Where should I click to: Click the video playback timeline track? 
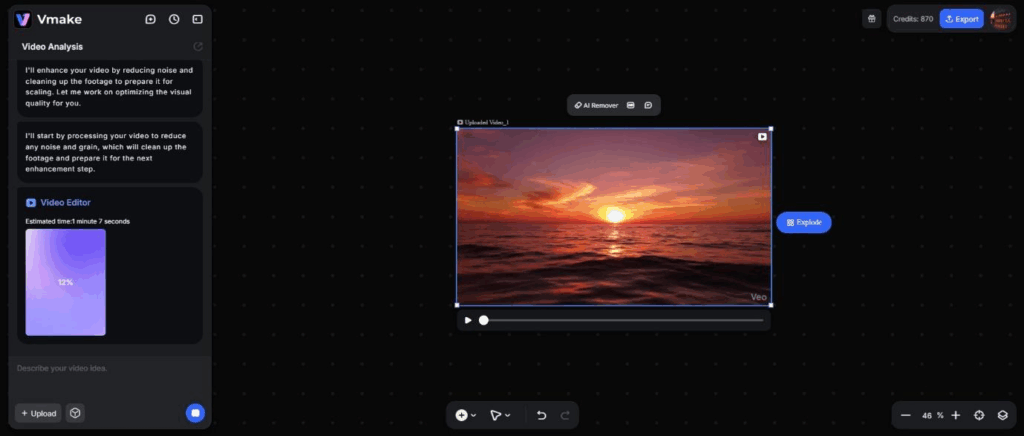pos(623,320)
